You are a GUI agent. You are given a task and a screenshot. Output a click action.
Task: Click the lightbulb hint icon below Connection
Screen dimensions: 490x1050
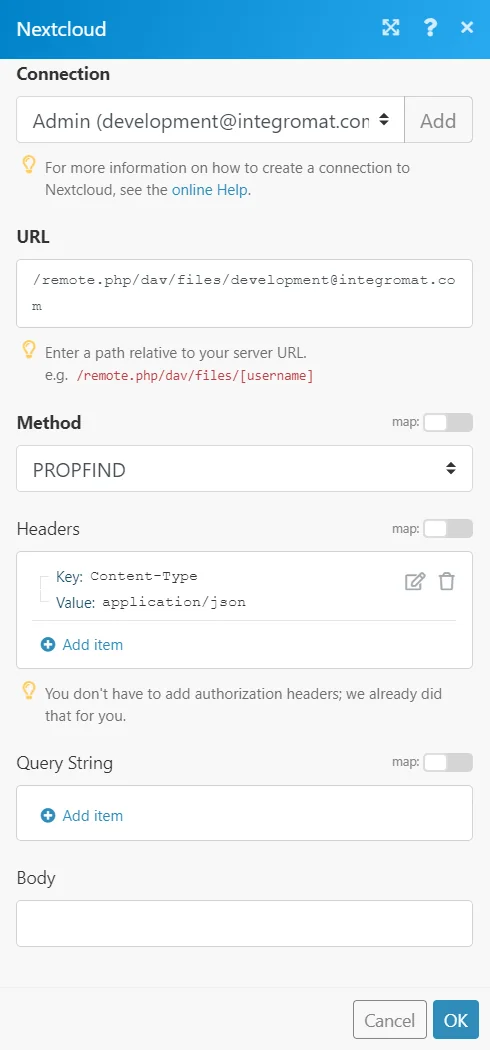[x=29, y=165]
